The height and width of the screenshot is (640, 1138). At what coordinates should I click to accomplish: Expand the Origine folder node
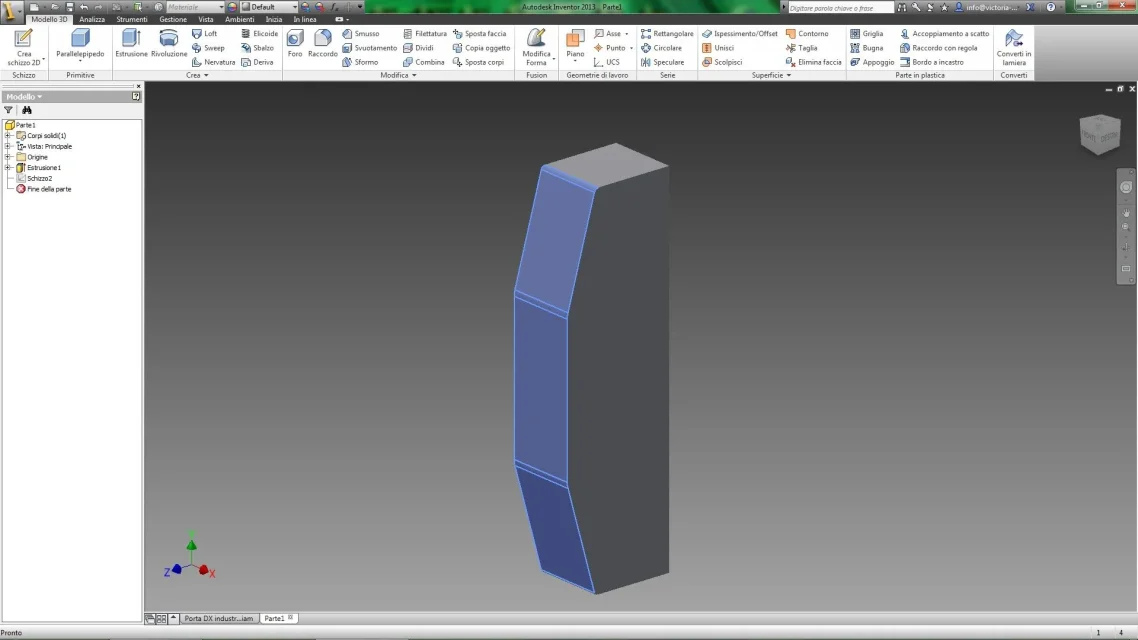8,157
